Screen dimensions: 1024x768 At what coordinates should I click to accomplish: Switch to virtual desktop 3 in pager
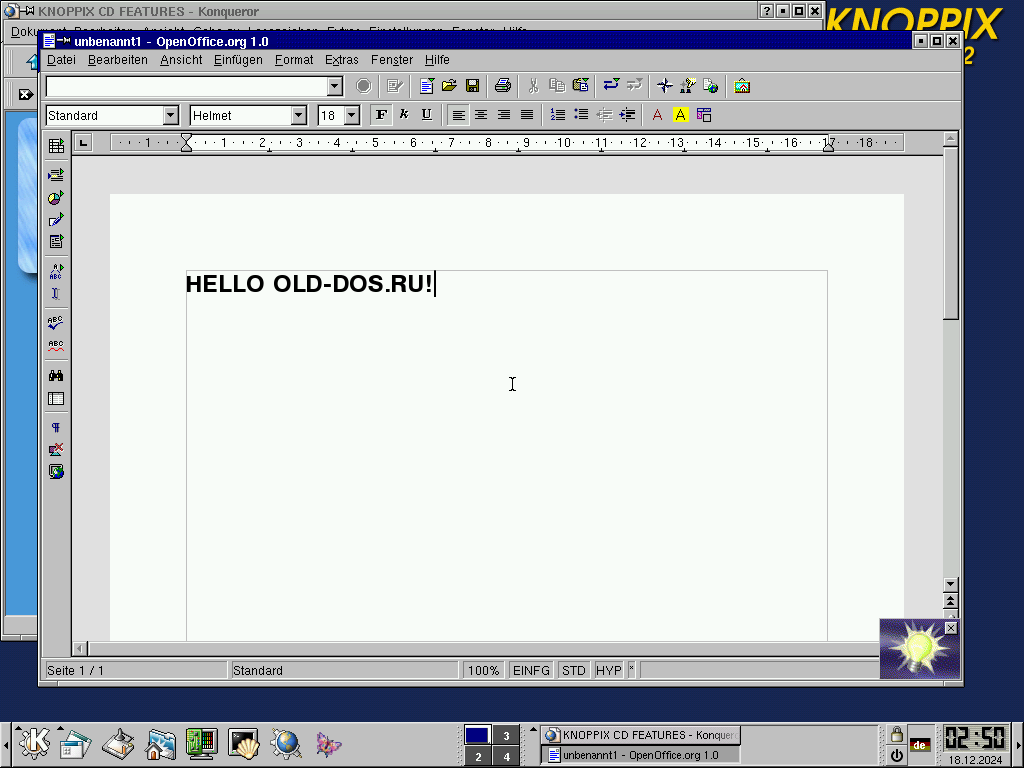pyautogui.click(x=507, y=736)
